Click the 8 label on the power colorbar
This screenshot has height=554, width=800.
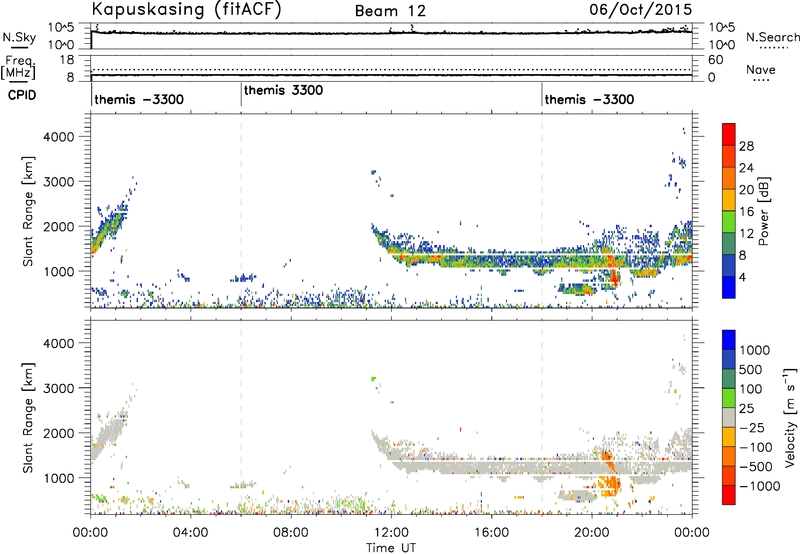[743, 256]
